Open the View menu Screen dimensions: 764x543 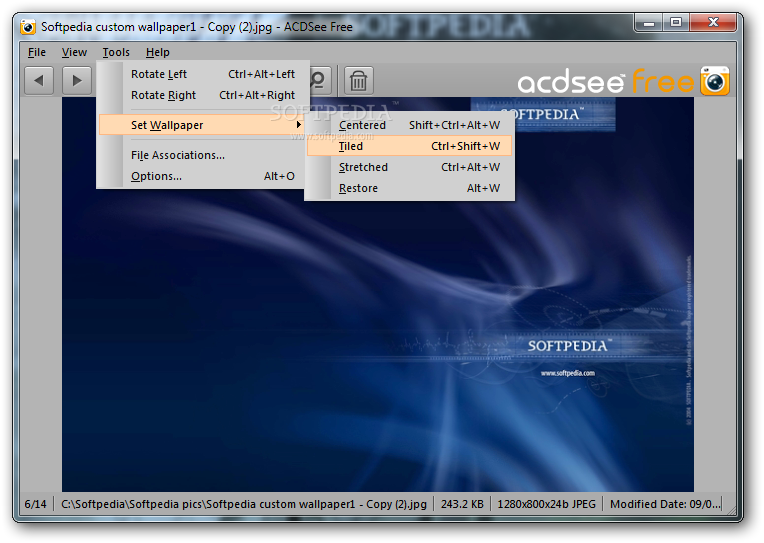[74, 52]
